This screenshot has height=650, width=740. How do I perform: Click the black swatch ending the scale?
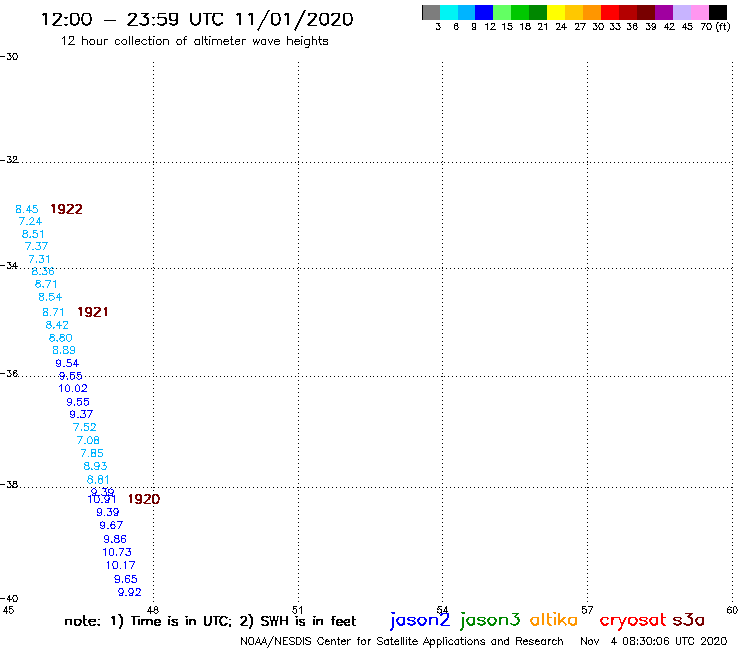[x=717, y=12]
